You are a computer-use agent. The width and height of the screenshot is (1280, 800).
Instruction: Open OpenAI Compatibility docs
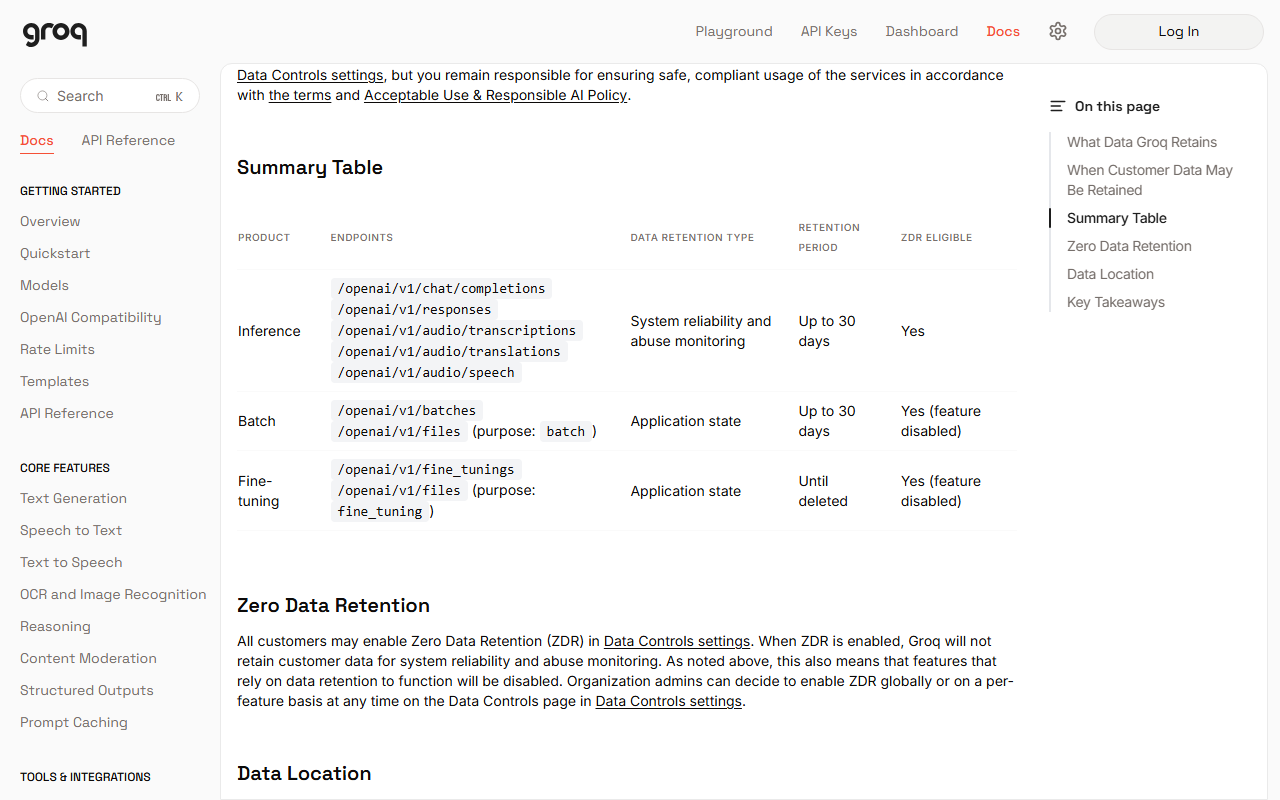coord(91,317)
